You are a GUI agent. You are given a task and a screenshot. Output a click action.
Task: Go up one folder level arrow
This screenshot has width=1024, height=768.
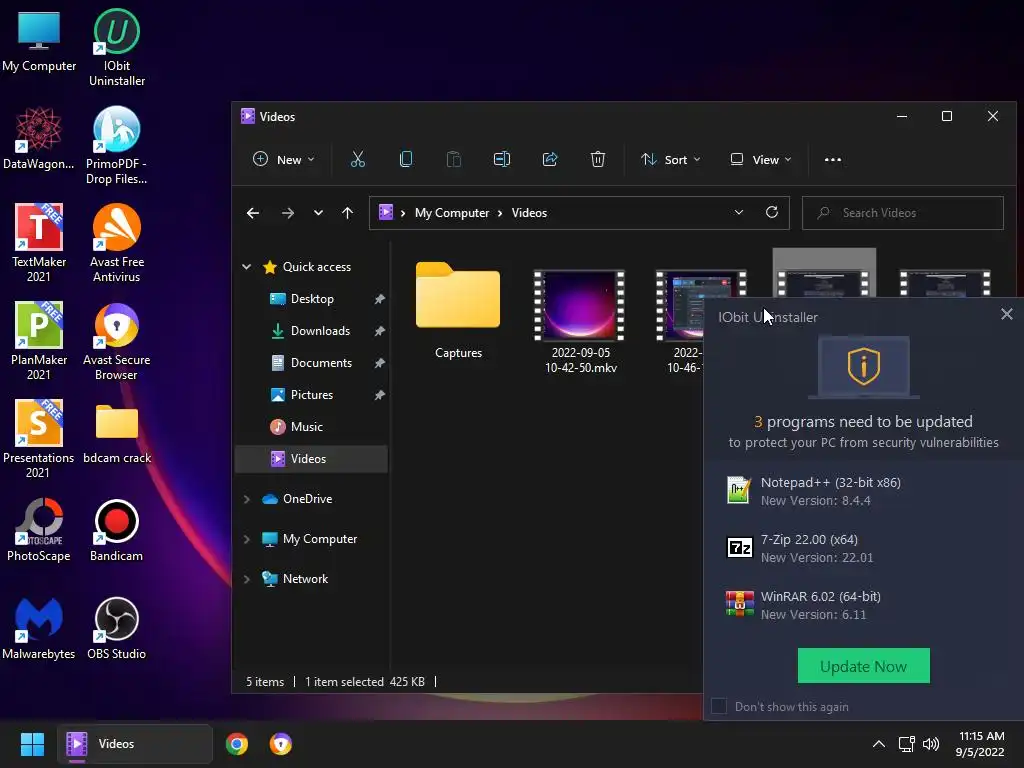tap(347, 213)
